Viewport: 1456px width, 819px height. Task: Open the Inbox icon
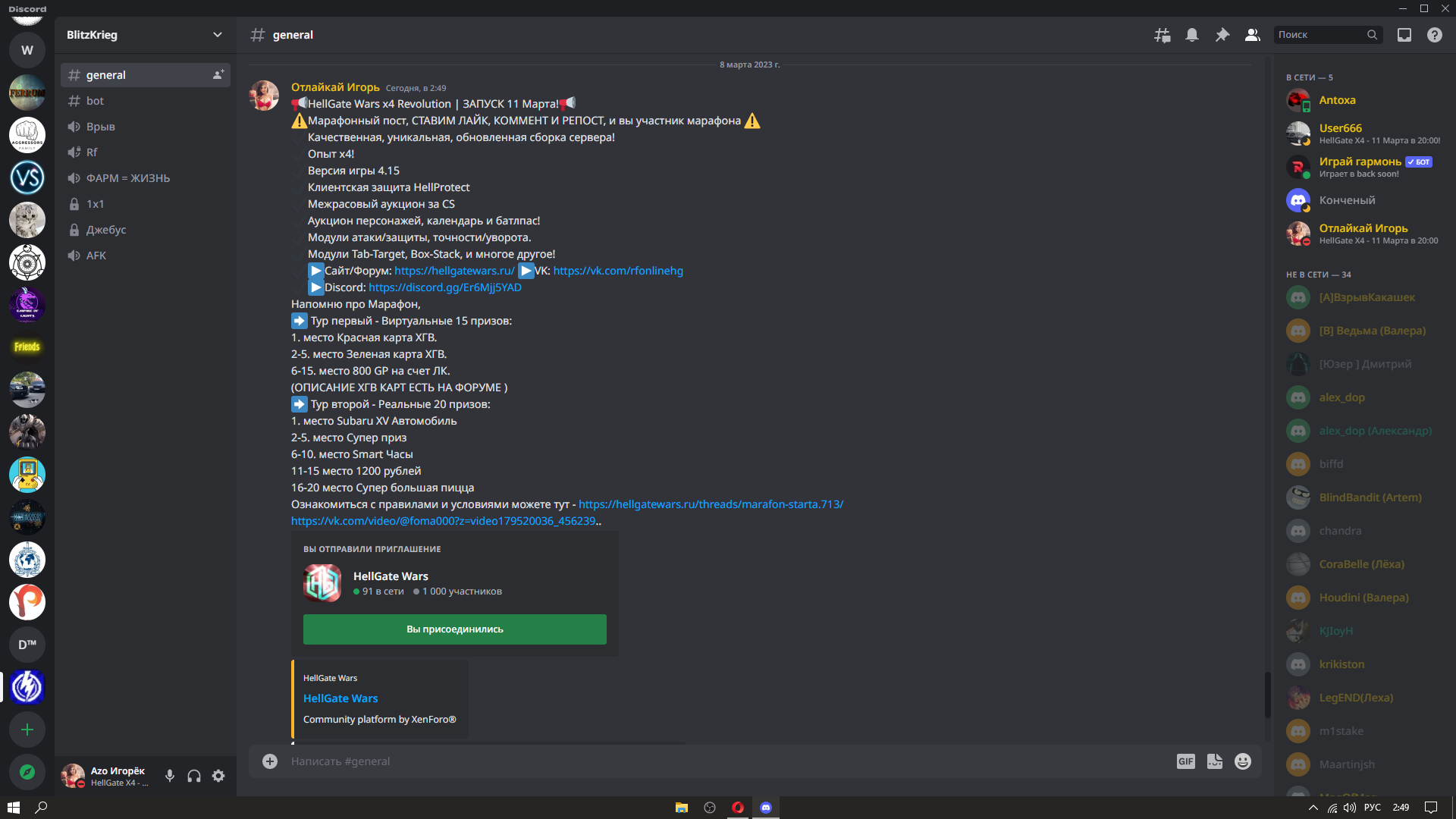click(x=1404, y=35)
